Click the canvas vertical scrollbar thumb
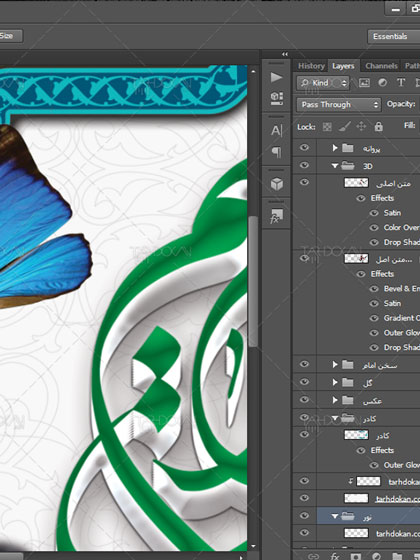 click(253, 281)
